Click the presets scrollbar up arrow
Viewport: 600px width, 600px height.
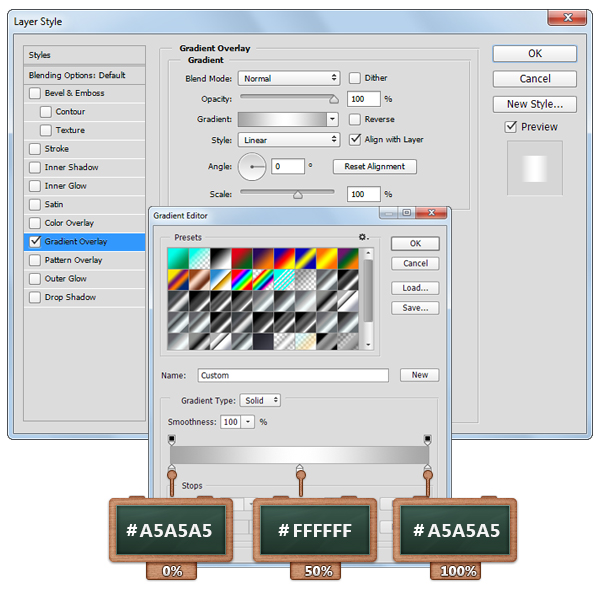tap(368, 253)
